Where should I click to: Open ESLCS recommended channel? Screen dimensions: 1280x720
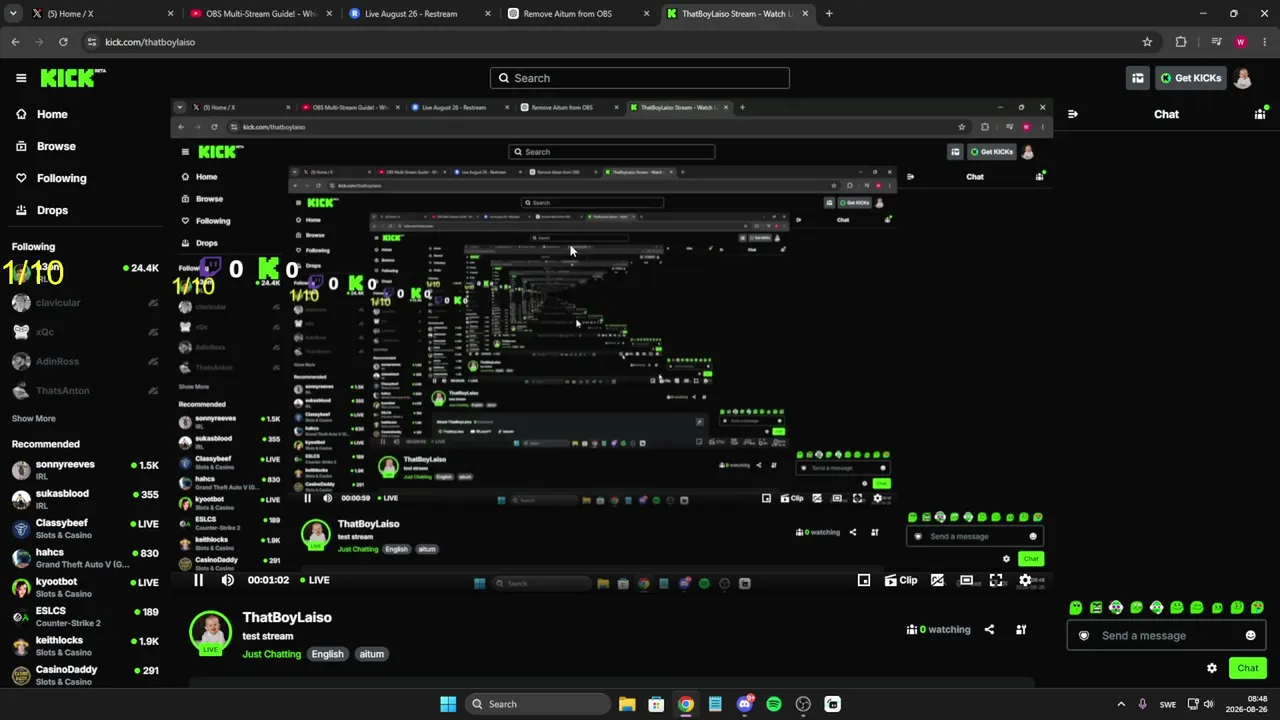click(x=85, y=616)
